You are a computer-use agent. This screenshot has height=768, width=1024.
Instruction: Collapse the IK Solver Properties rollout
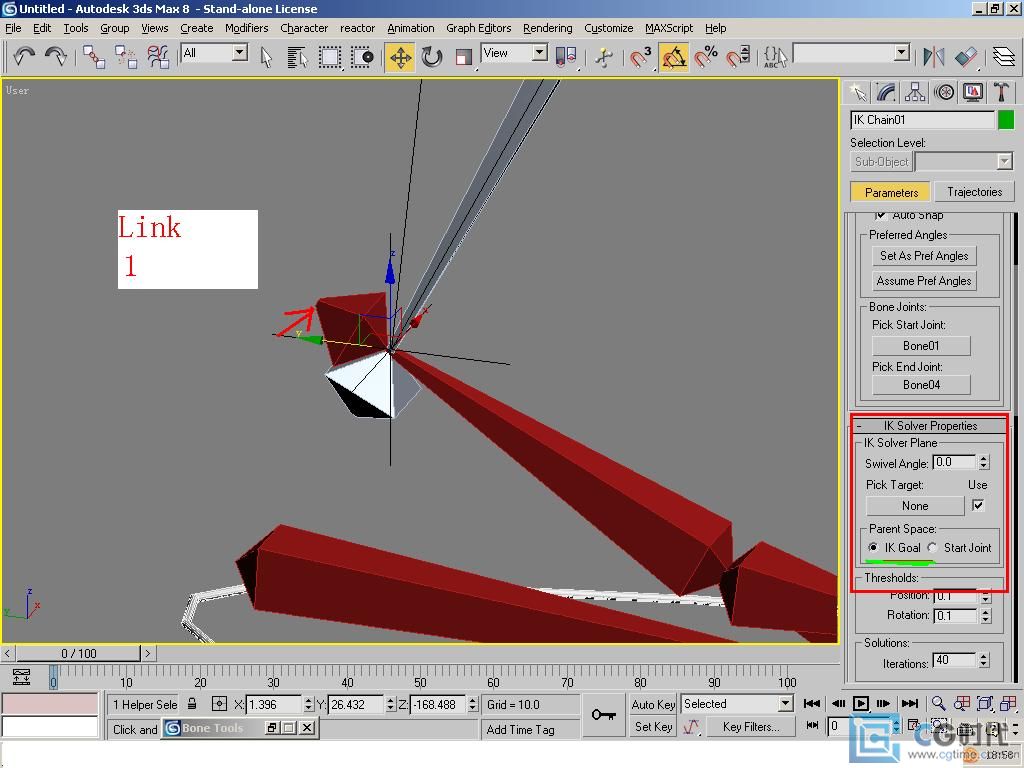[x=931, y=426]
